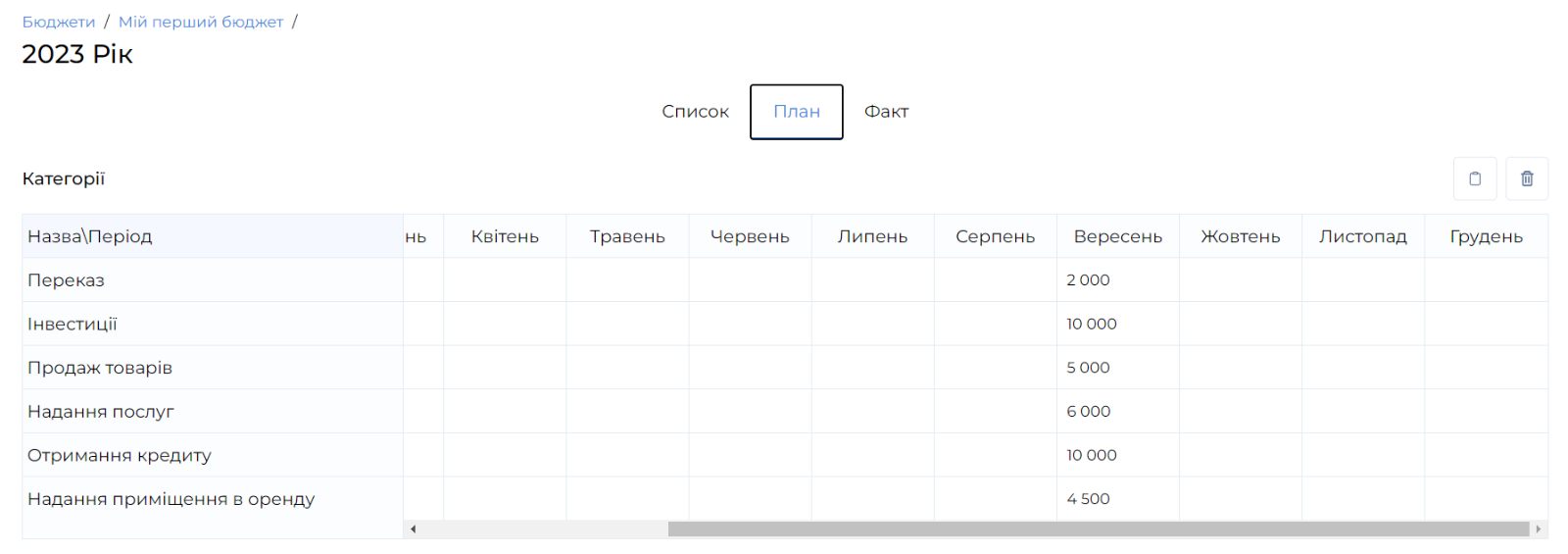Go to Мій перший бюджет breadcrumb
The image size is (1568, 554).
point(201,22)
